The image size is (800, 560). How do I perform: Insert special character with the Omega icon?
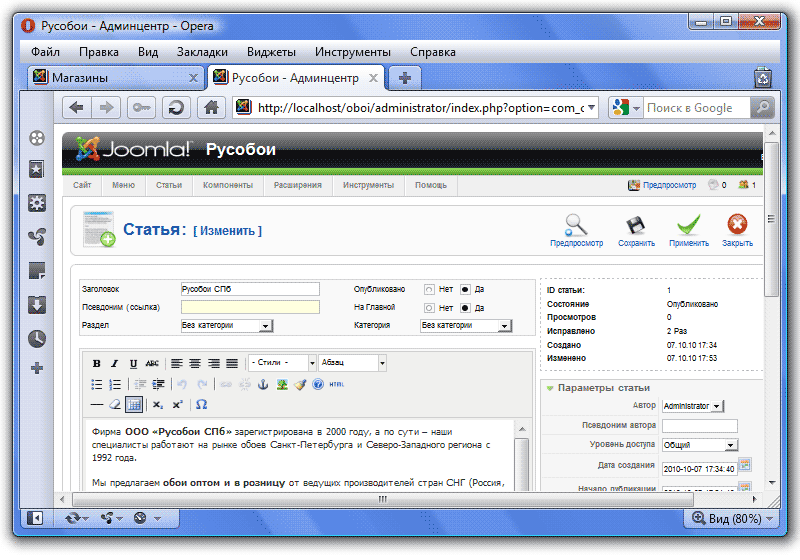(201, 404)
